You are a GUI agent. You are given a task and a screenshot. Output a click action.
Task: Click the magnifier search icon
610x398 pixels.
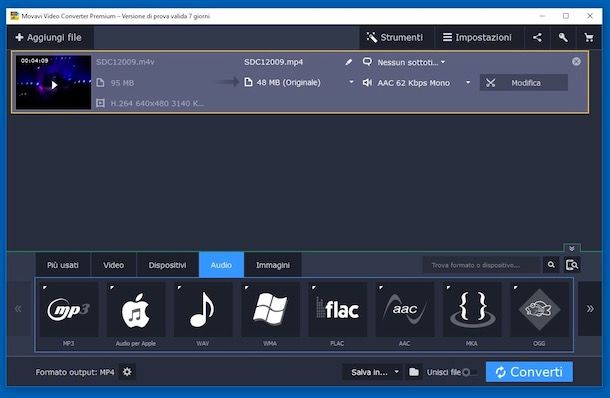click(551, 265)
